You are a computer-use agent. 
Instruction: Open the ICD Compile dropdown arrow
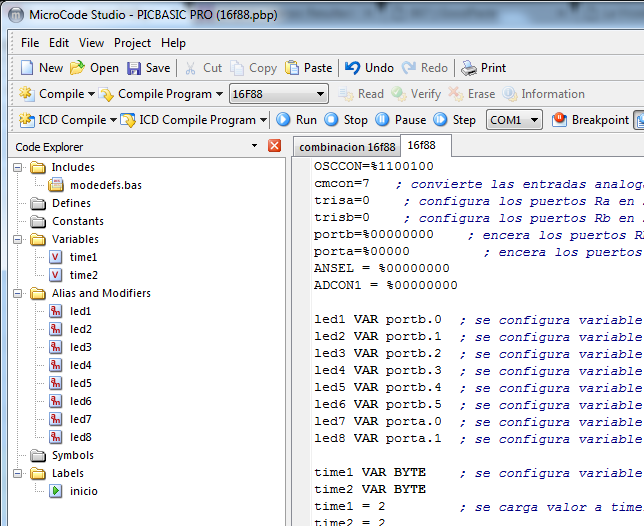pos(113,120)
